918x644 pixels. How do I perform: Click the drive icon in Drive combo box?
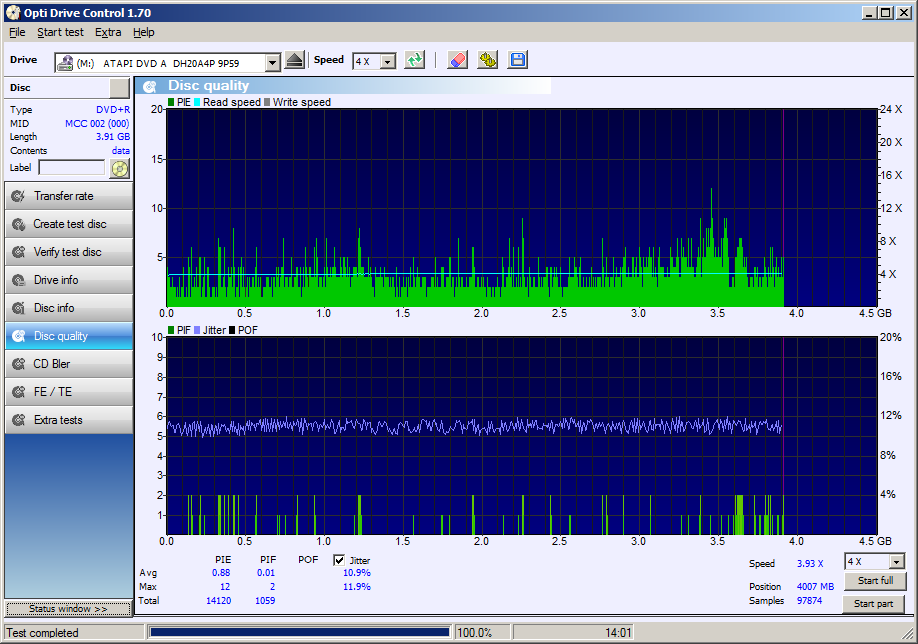pos(65,63)
